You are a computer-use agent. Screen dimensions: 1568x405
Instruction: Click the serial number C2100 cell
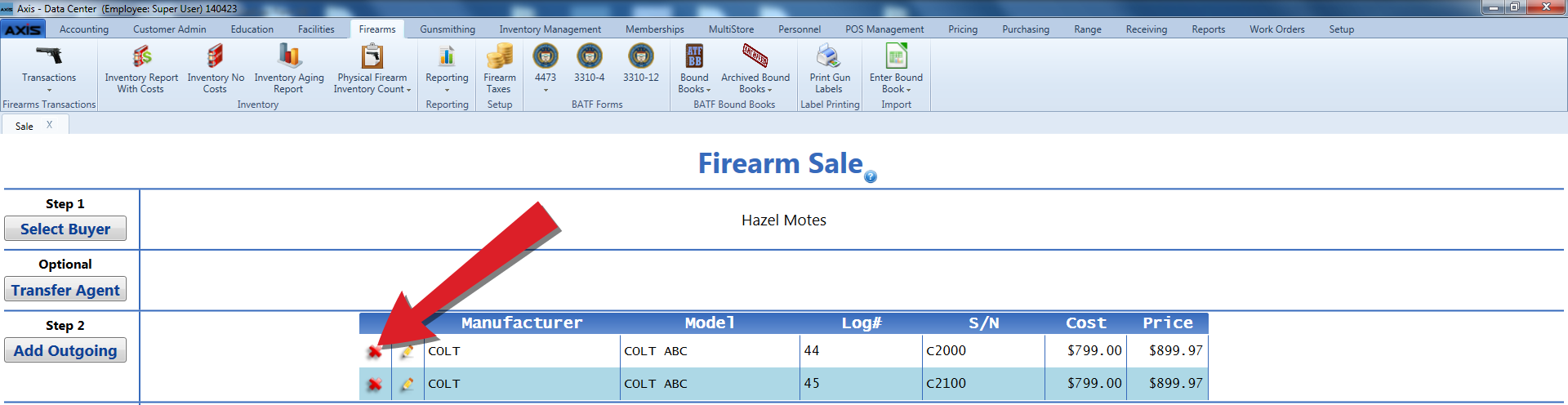[984, 384]
